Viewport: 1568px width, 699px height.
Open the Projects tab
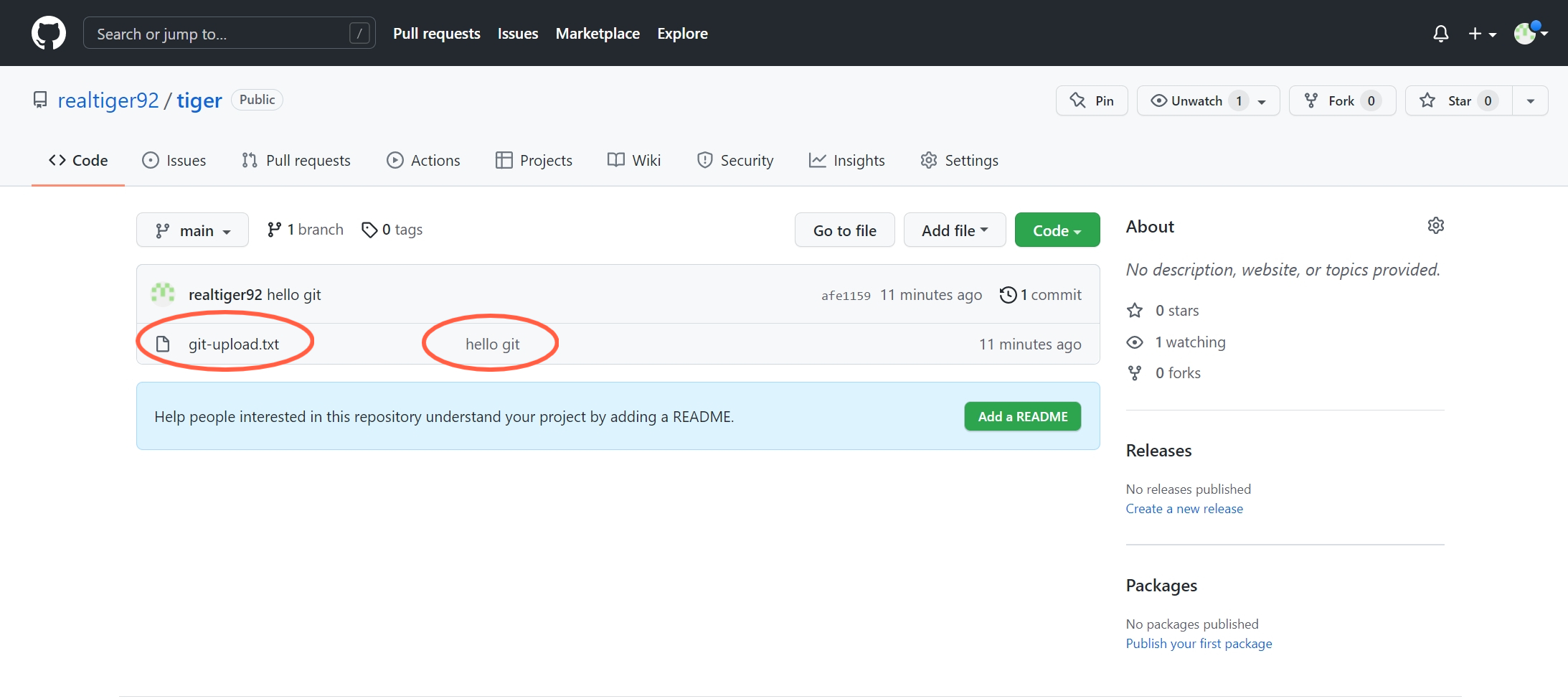[534, 161]
